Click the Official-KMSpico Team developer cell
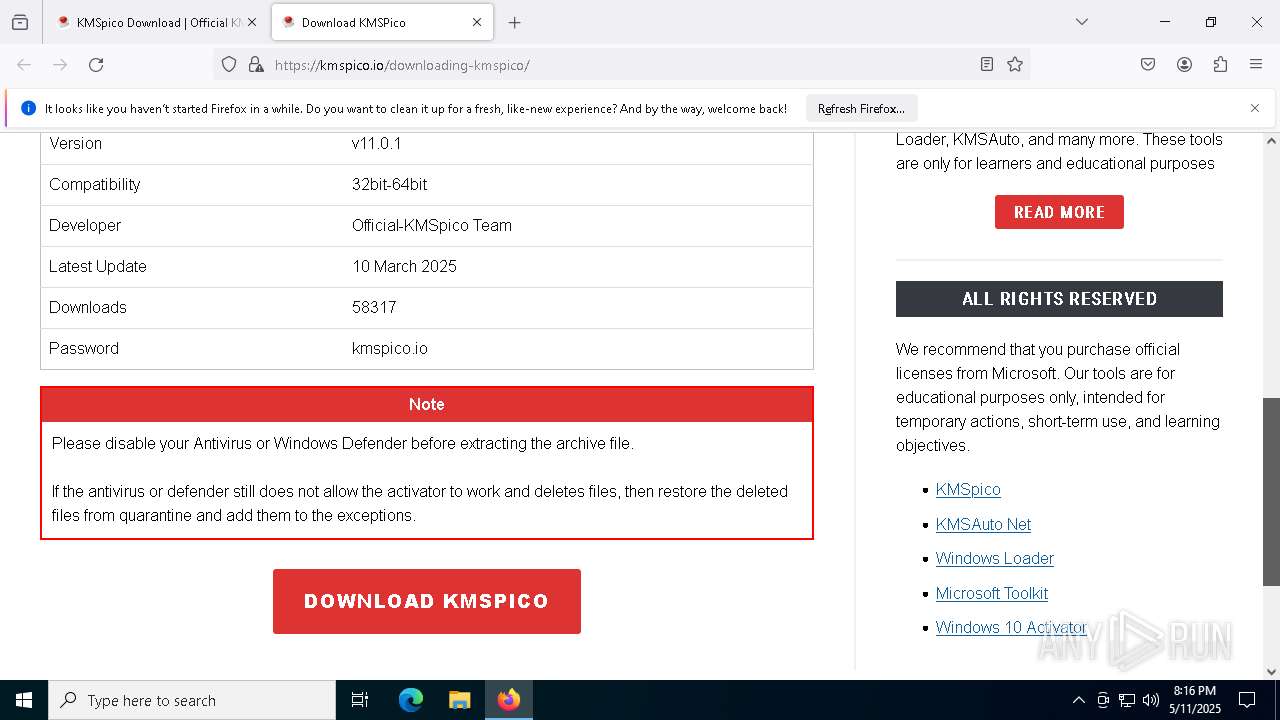 (x=432, y=225)
